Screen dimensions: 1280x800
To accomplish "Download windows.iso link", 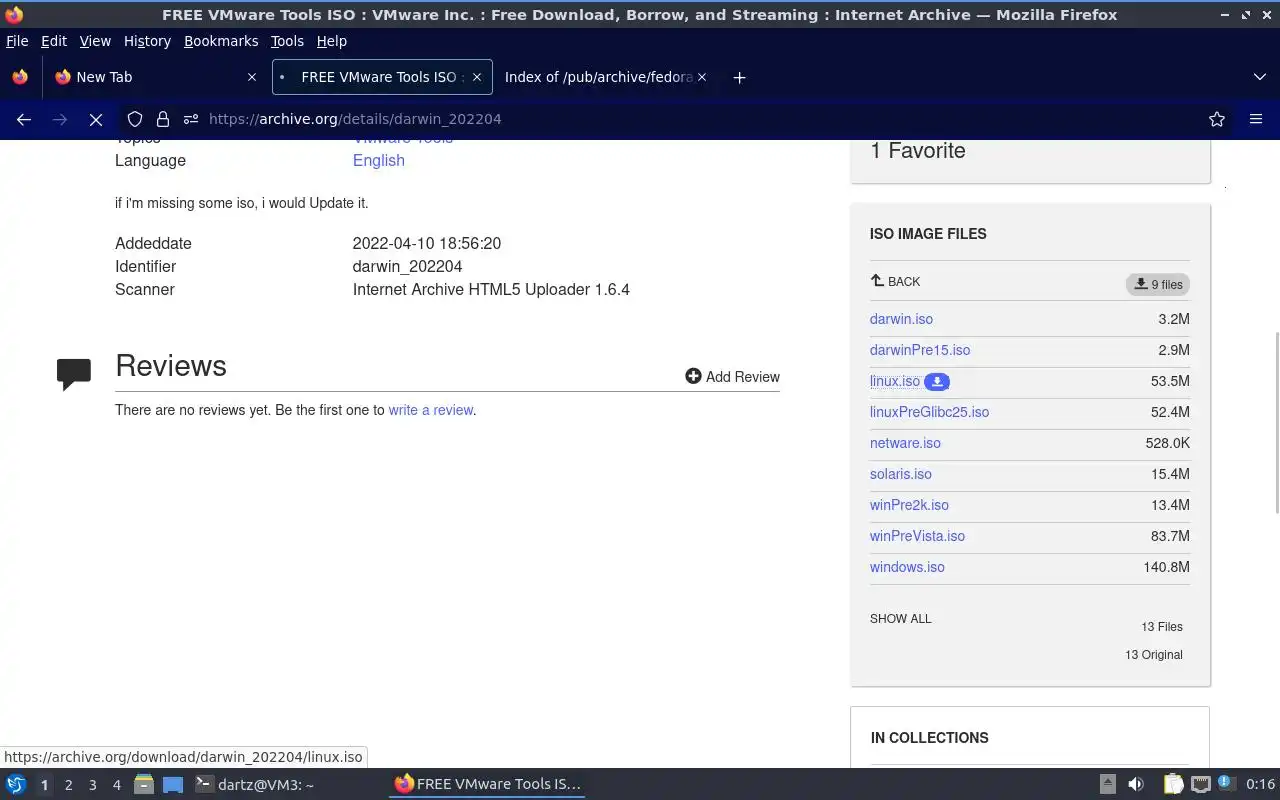I will point(907,567).
